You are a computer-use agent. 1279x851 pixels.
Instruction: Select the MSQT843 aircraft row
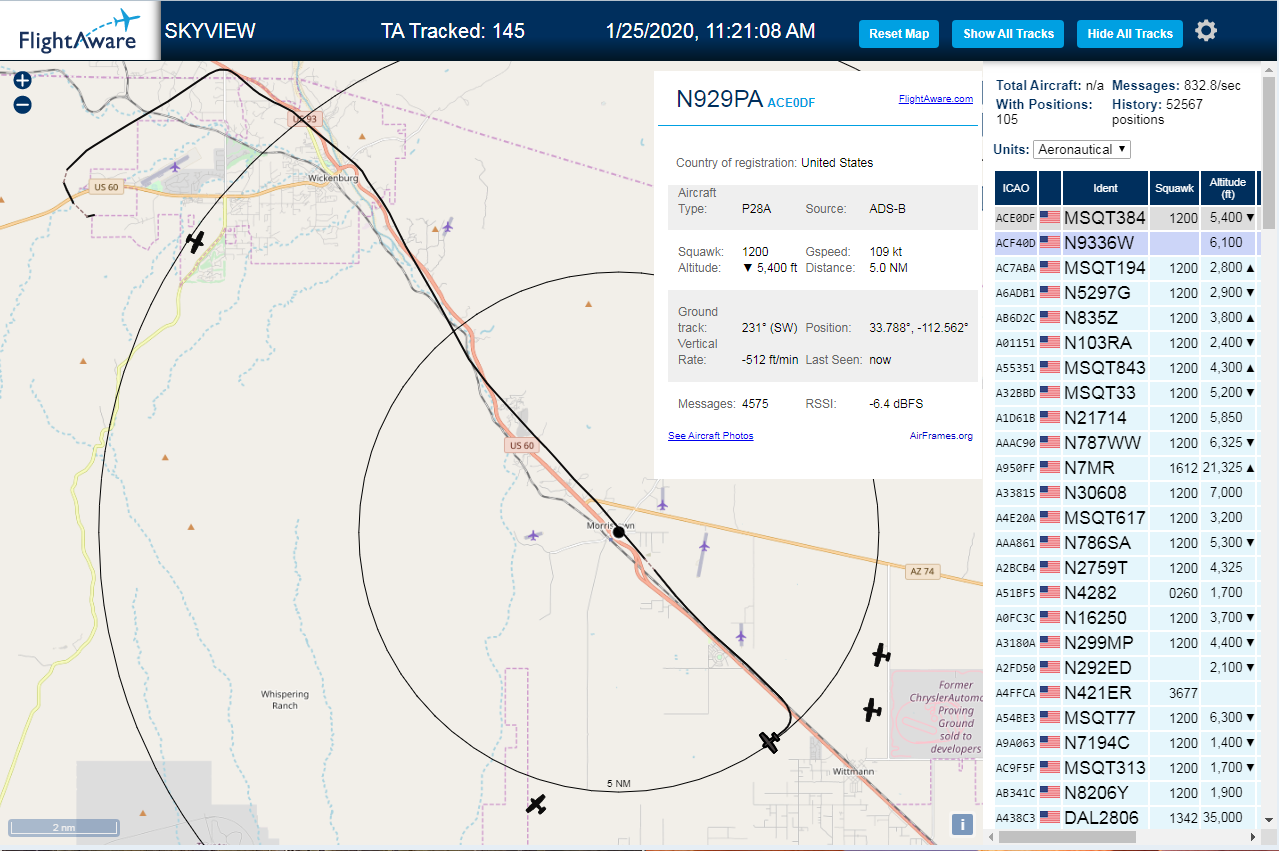pyautogui.click(x=1125, y=367)
